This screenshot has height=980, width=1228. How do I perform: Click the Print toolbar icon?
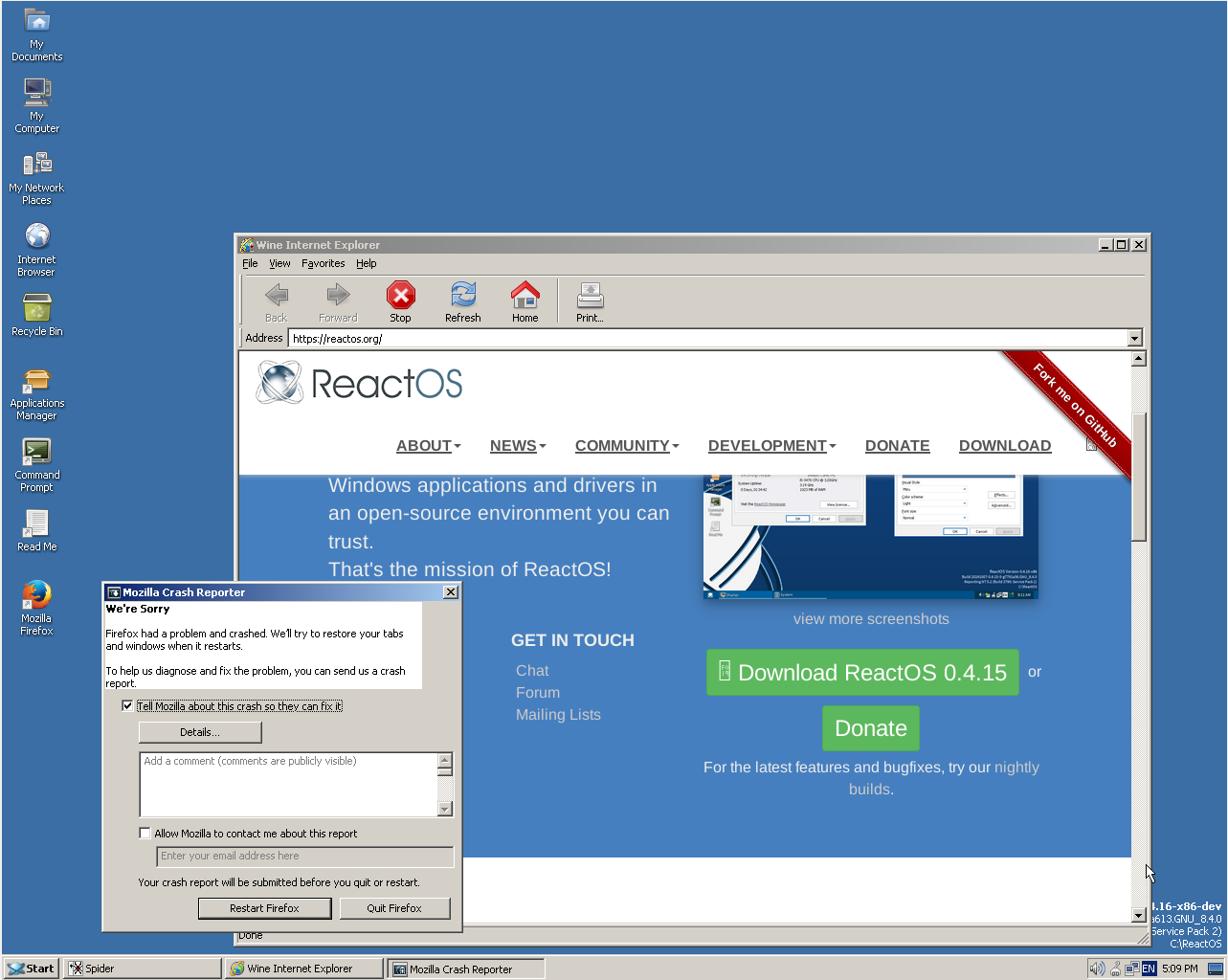(590, 296)
